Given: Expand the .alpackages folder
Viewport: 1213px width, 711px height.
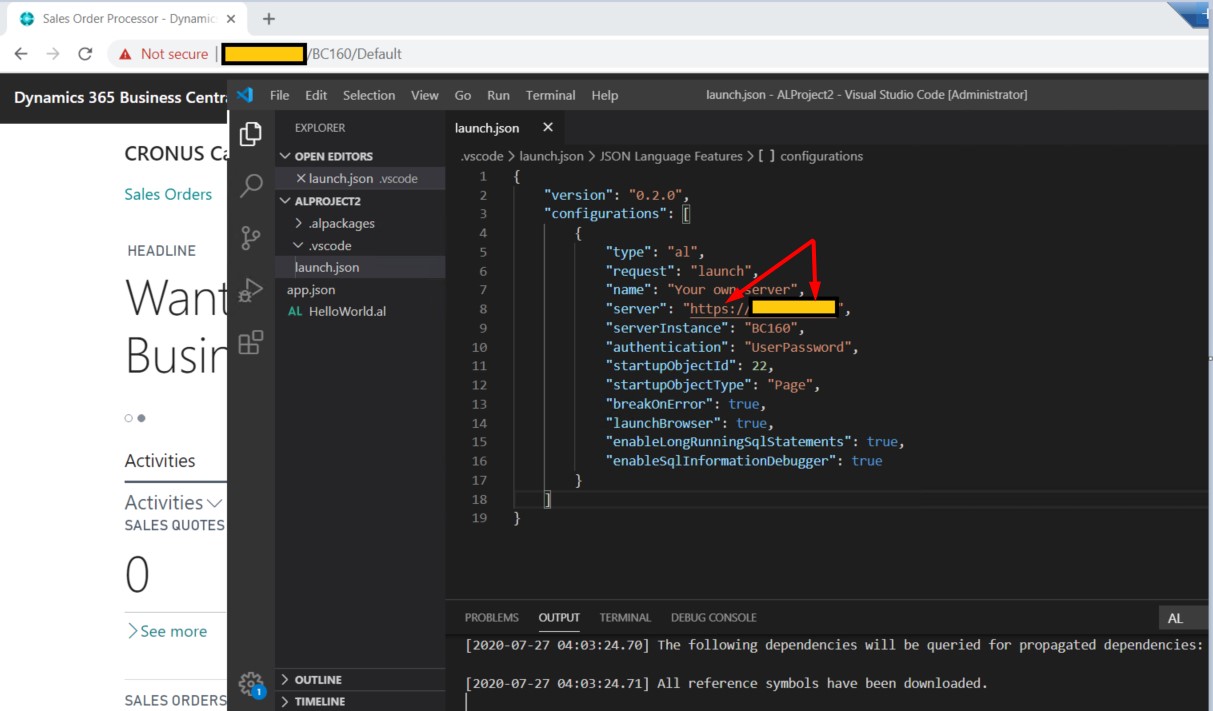Looking at the screenshot, I should pyautogui.click(x=333, y=223).
